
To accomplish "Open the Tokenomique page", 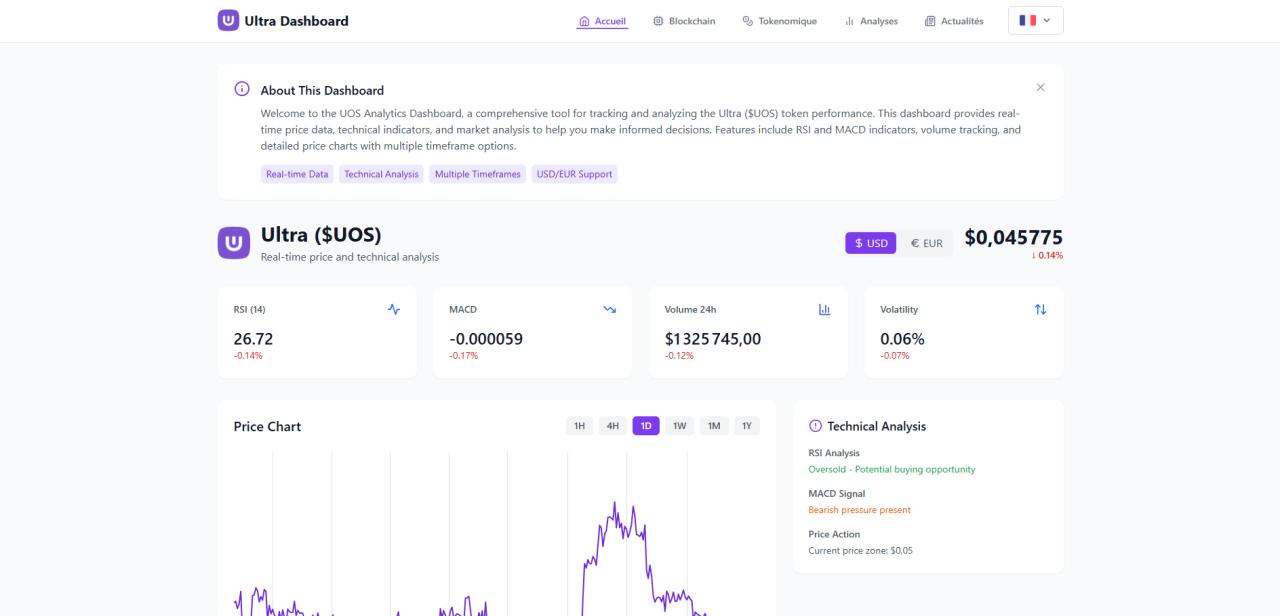I will (779, 20).
